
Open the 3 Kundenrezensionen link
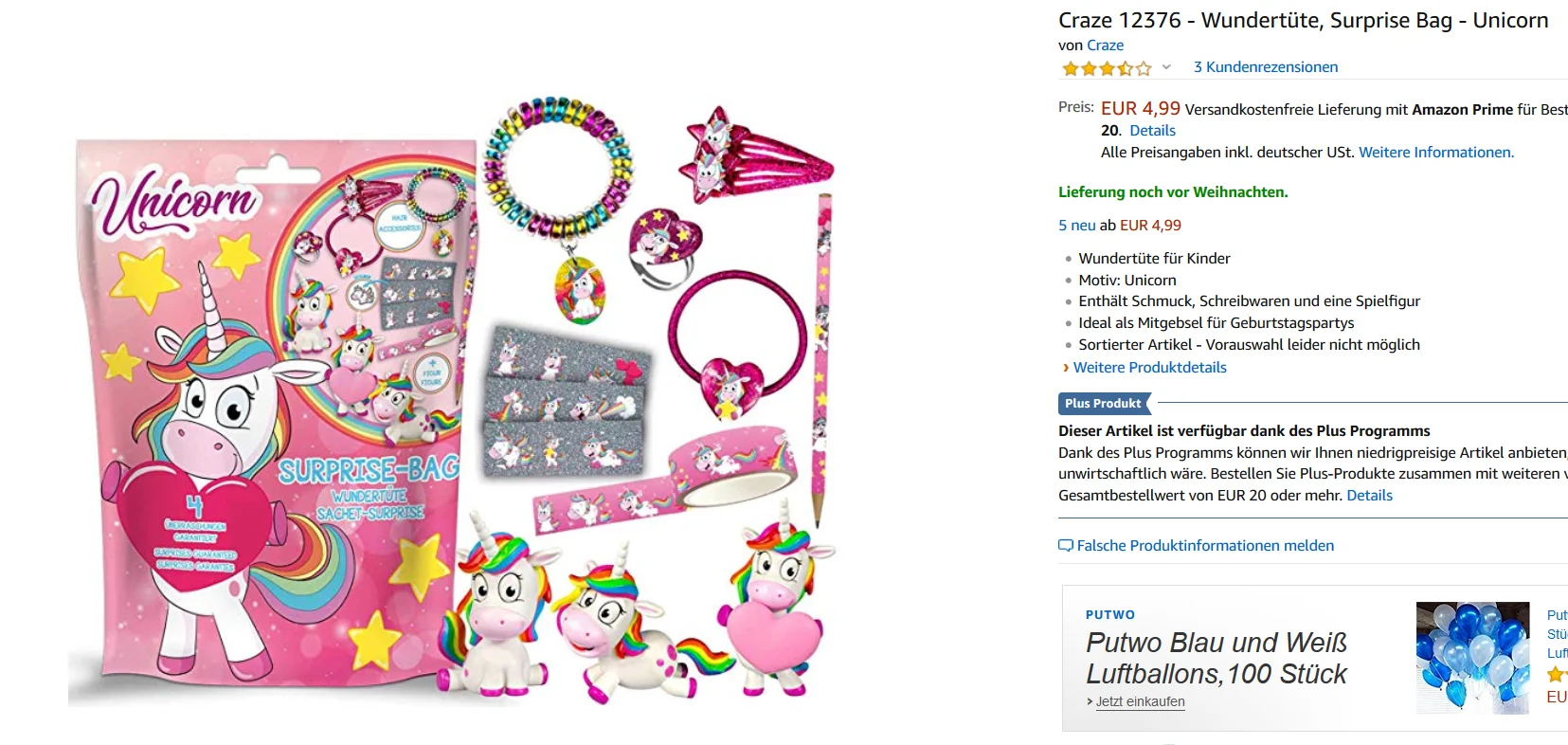(1266, 67)
